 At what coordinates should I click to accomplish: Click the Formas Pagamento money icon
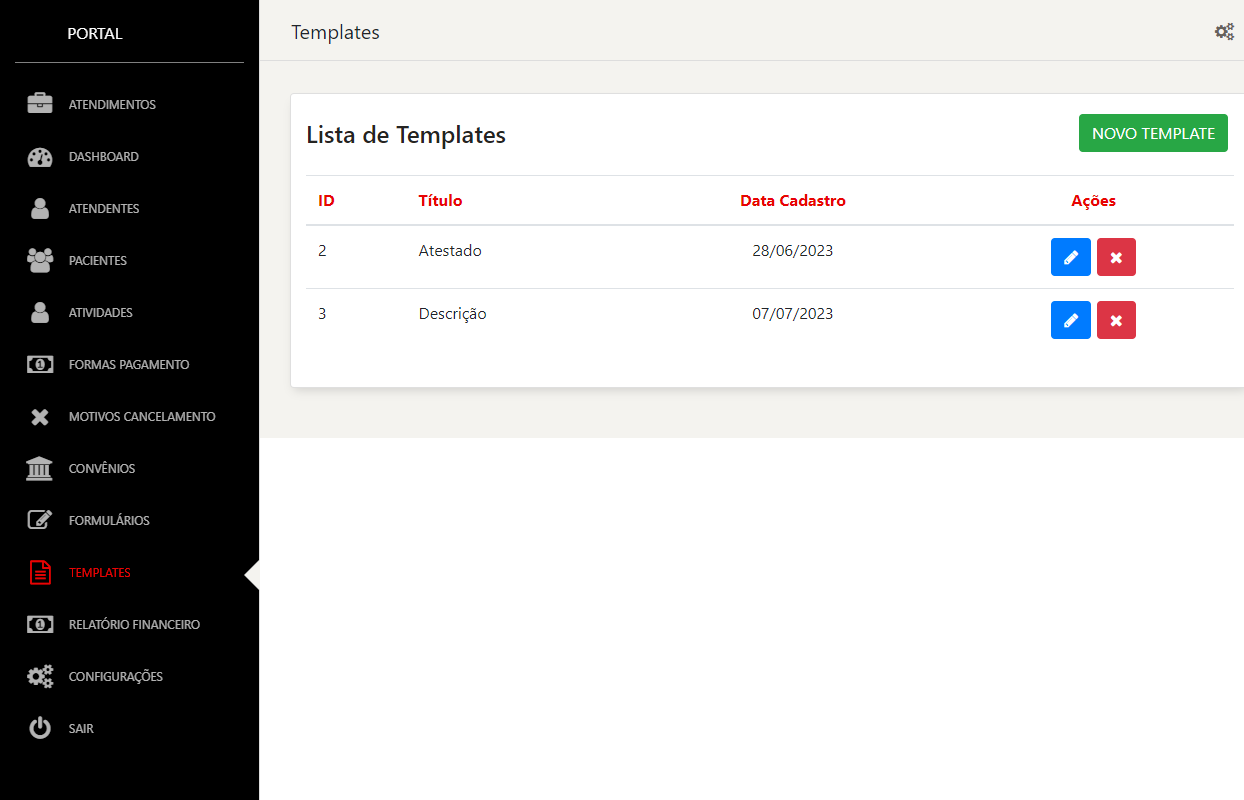[x=40, y=365]
